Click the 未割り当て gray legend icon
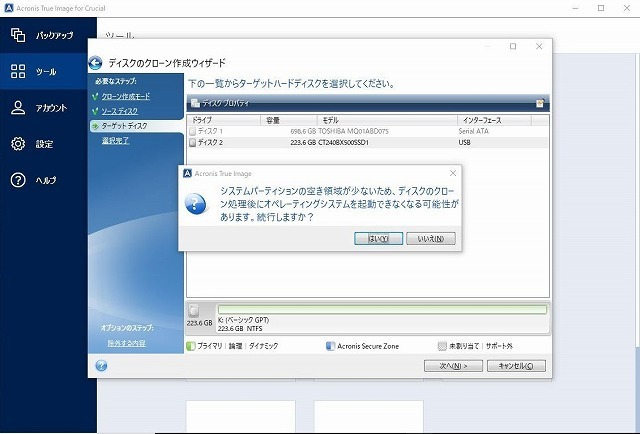The image size is (640, 434). coord(442,346)
